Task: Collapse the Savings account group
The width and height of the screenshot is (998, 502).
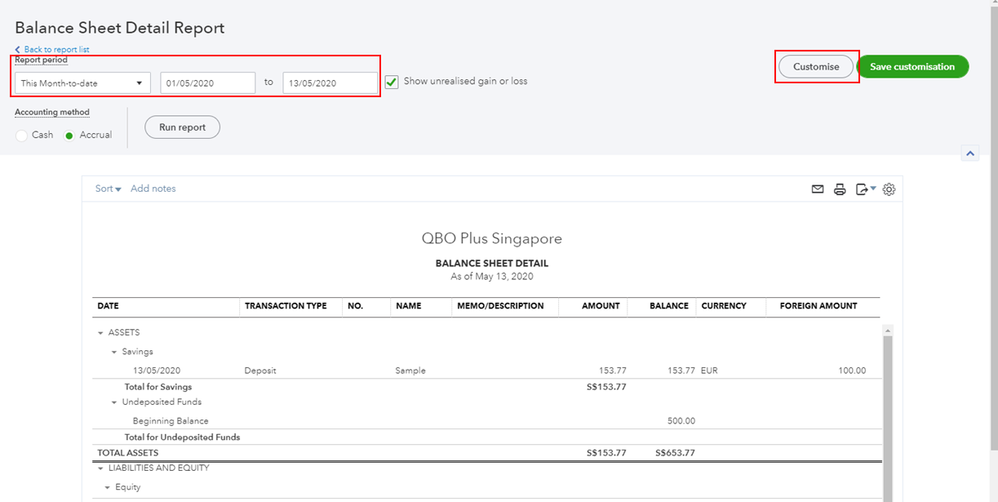Action: click(x=114, y=352)
